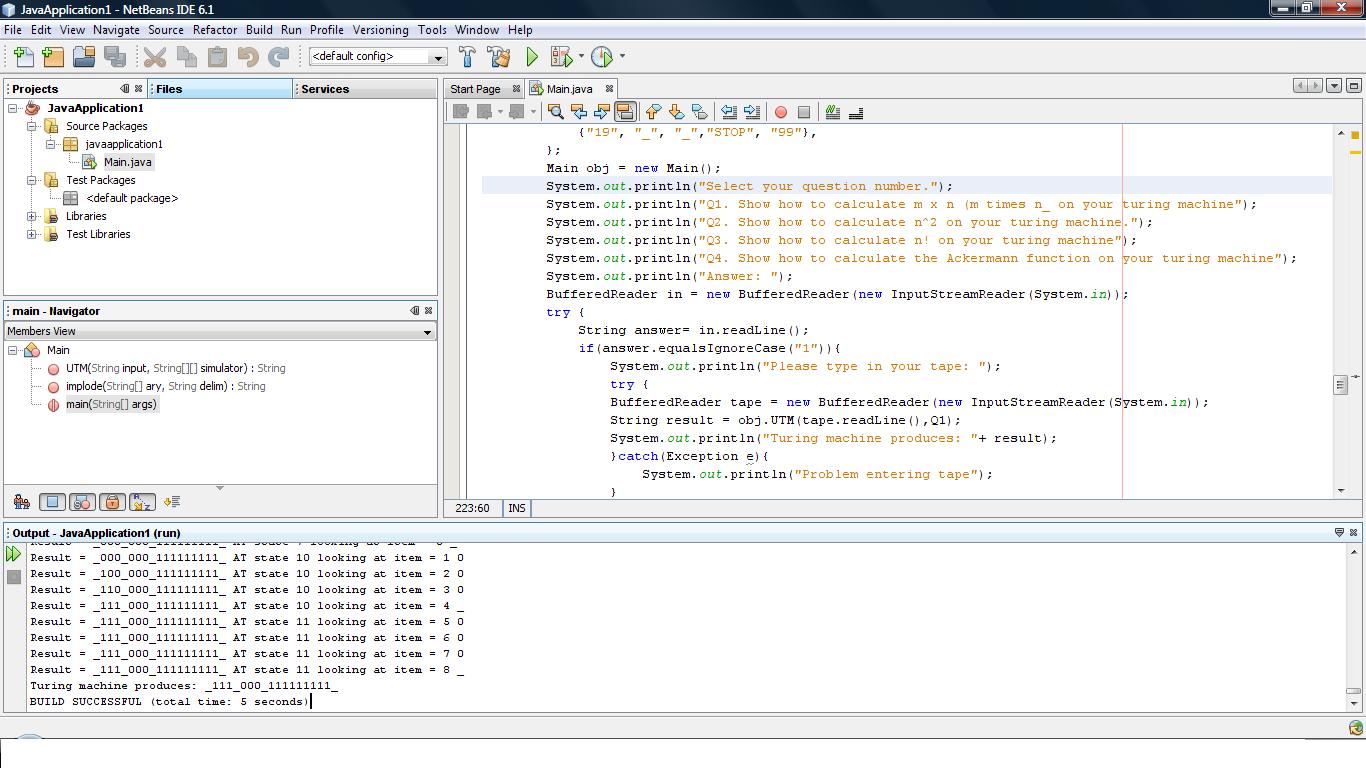Open the File menu
This screenshot has height=768, width=1366.
tap(13, 30)
